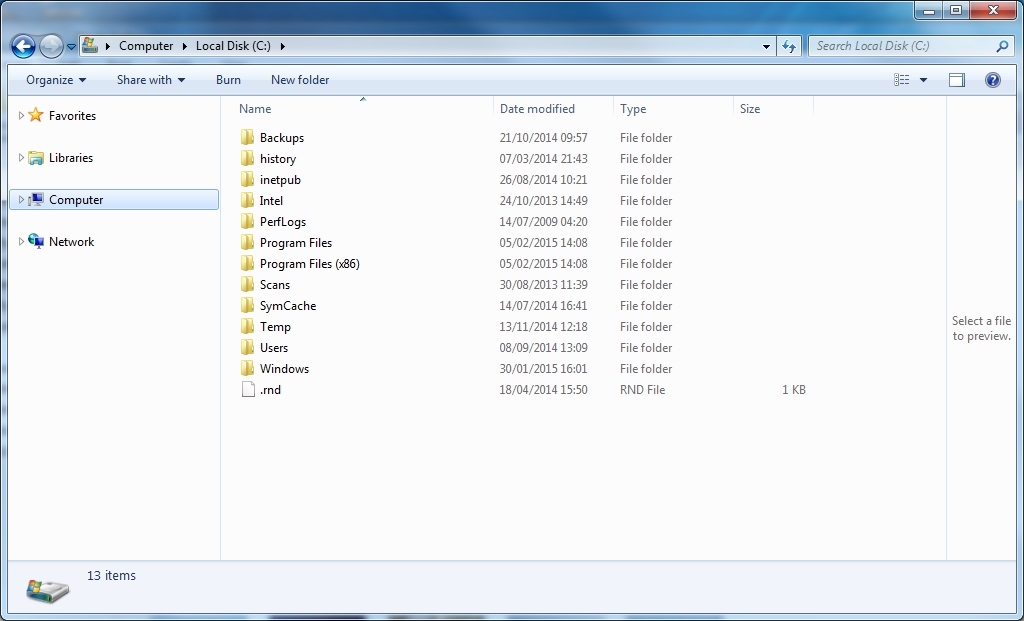Select the Program Files folder icon

pos(248,242)
